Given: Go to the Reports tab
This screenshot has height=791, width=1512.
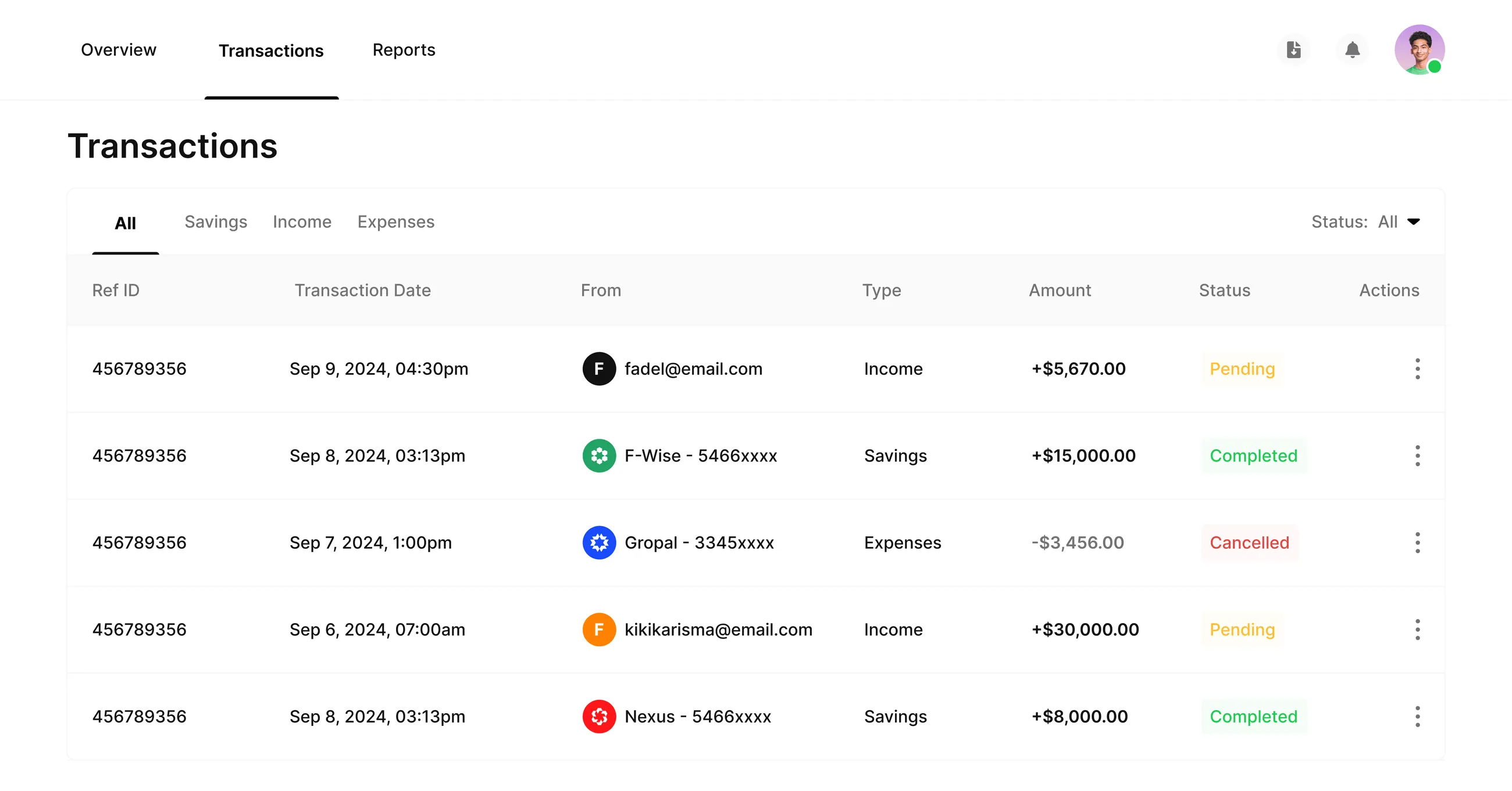Looking at the screenshot, I should tap(404, 50).
